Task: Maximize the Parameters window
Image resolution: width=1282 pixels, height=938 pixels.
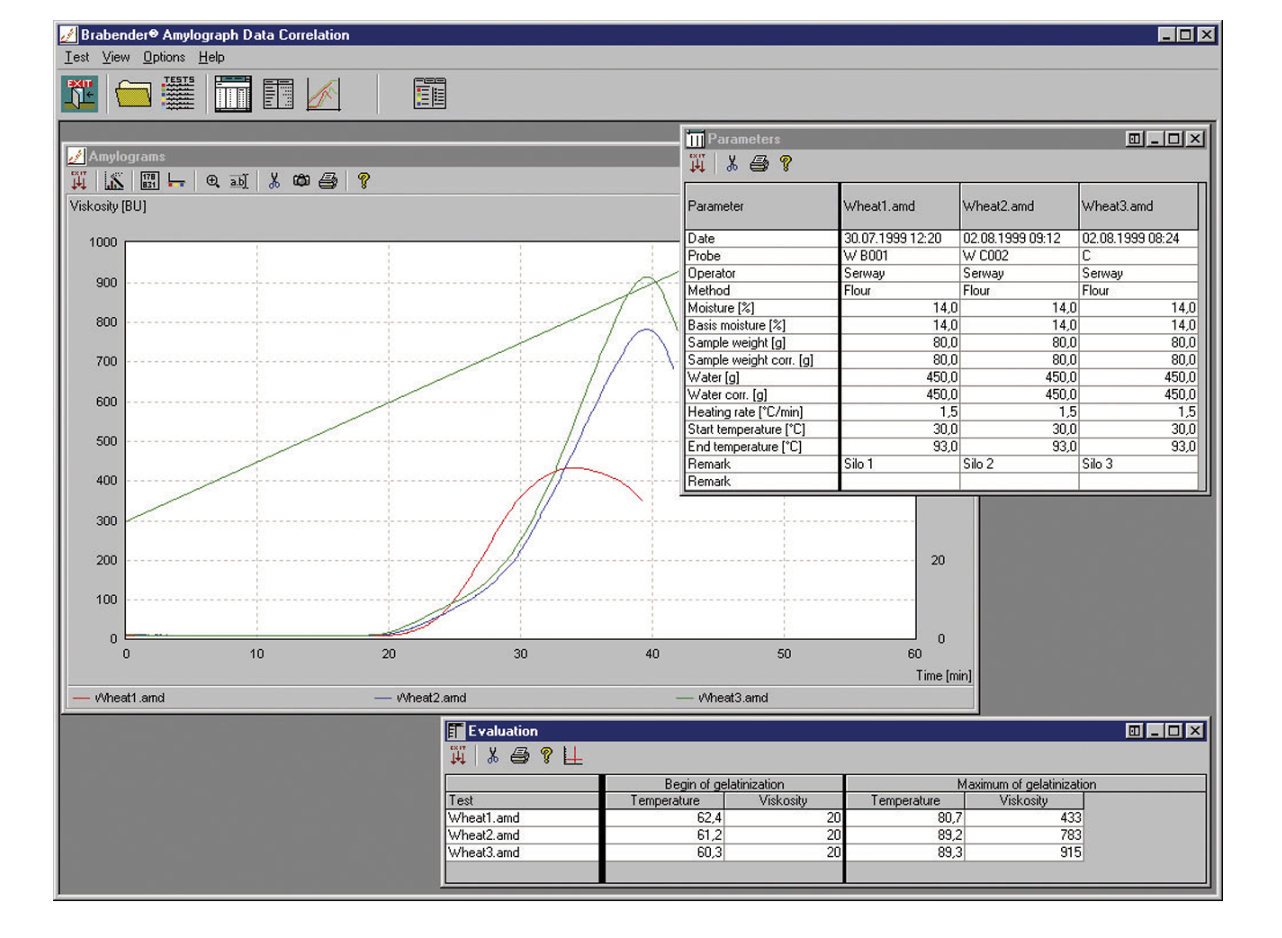Action: 1174,139
